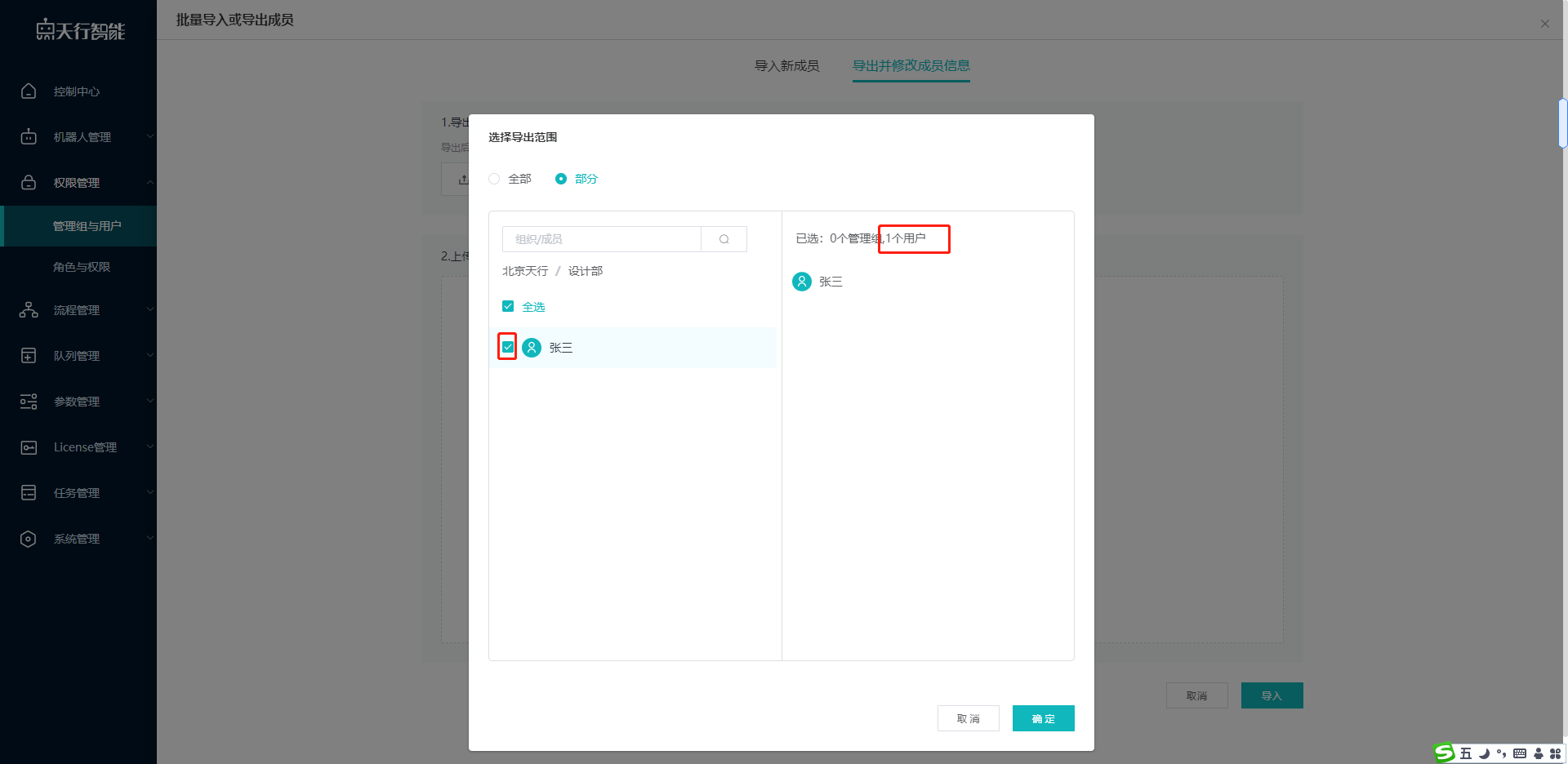
Task: Click 张三 avatar in selected list
Action: coord(802,282)
